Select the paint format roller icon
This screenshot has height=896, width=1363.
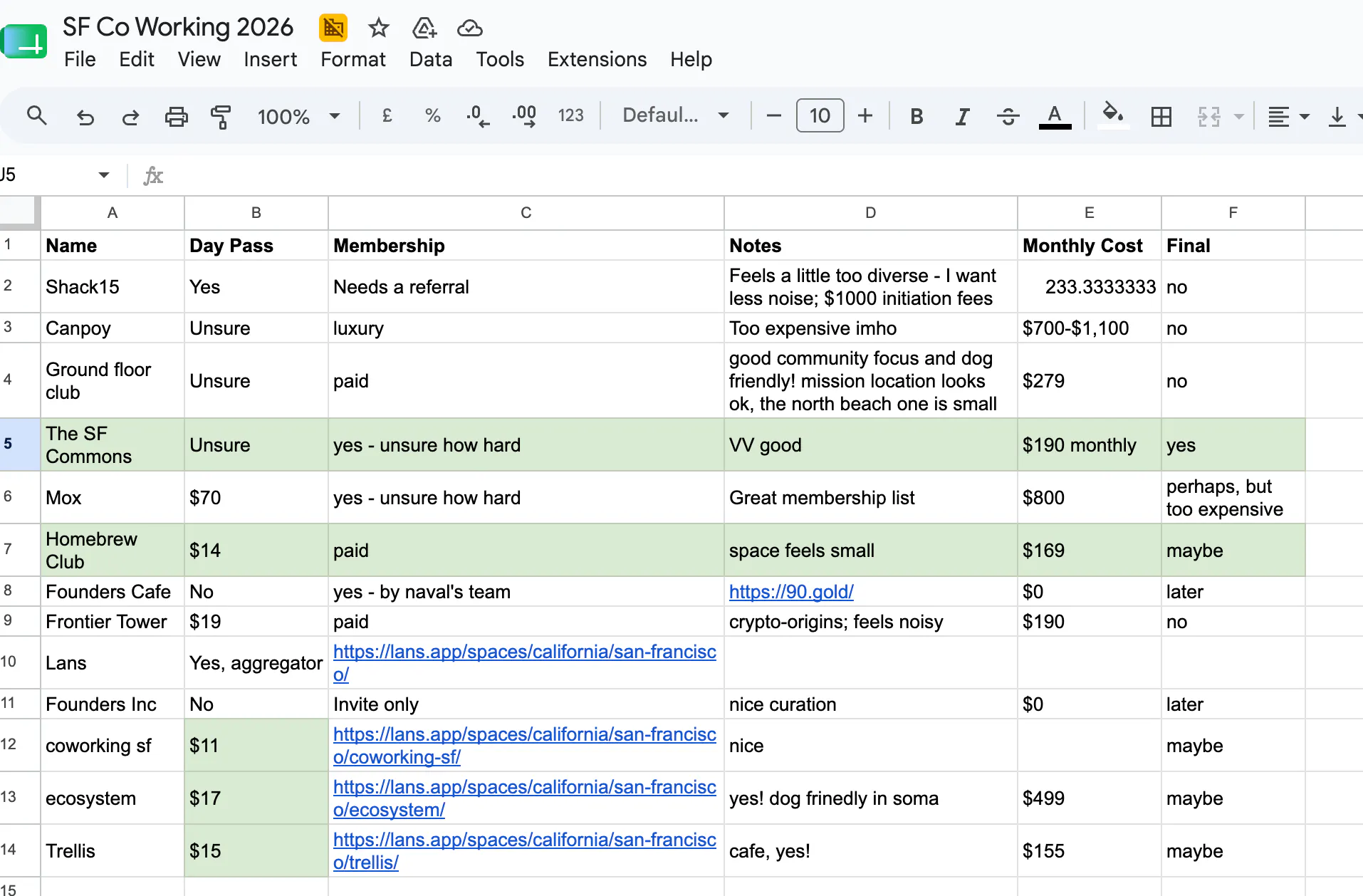[x=221, y=116]
